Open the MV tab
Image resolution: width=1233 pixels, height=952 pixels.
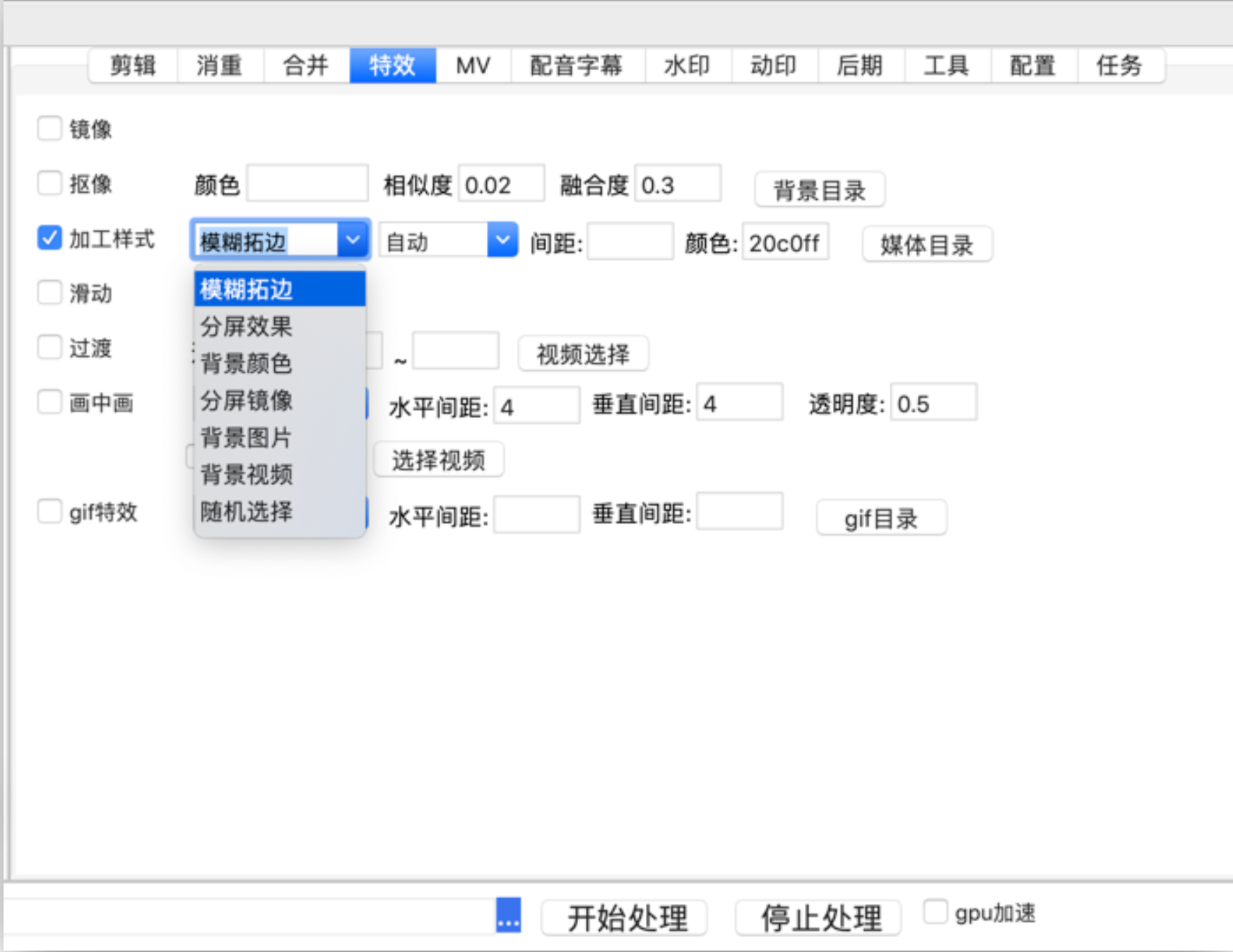(473, 66)
